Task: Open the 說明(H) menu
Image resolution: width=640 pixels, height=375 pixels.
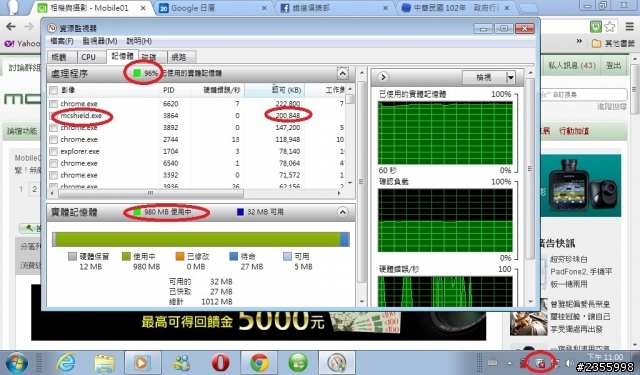Action: 139,41
